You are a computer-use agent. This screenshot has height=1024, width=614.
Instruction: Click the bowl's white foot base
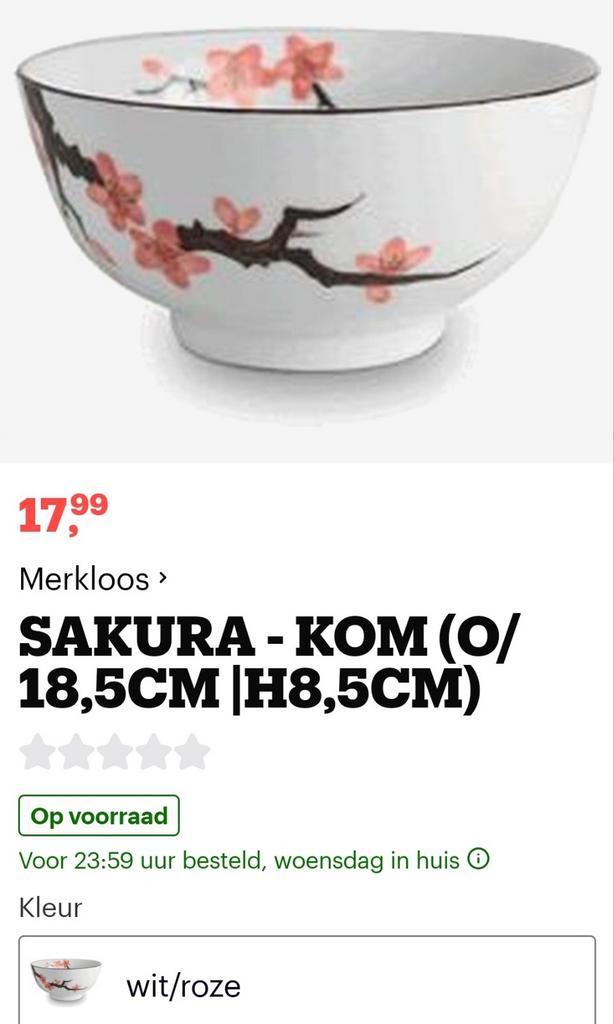(x=307, y=338)
